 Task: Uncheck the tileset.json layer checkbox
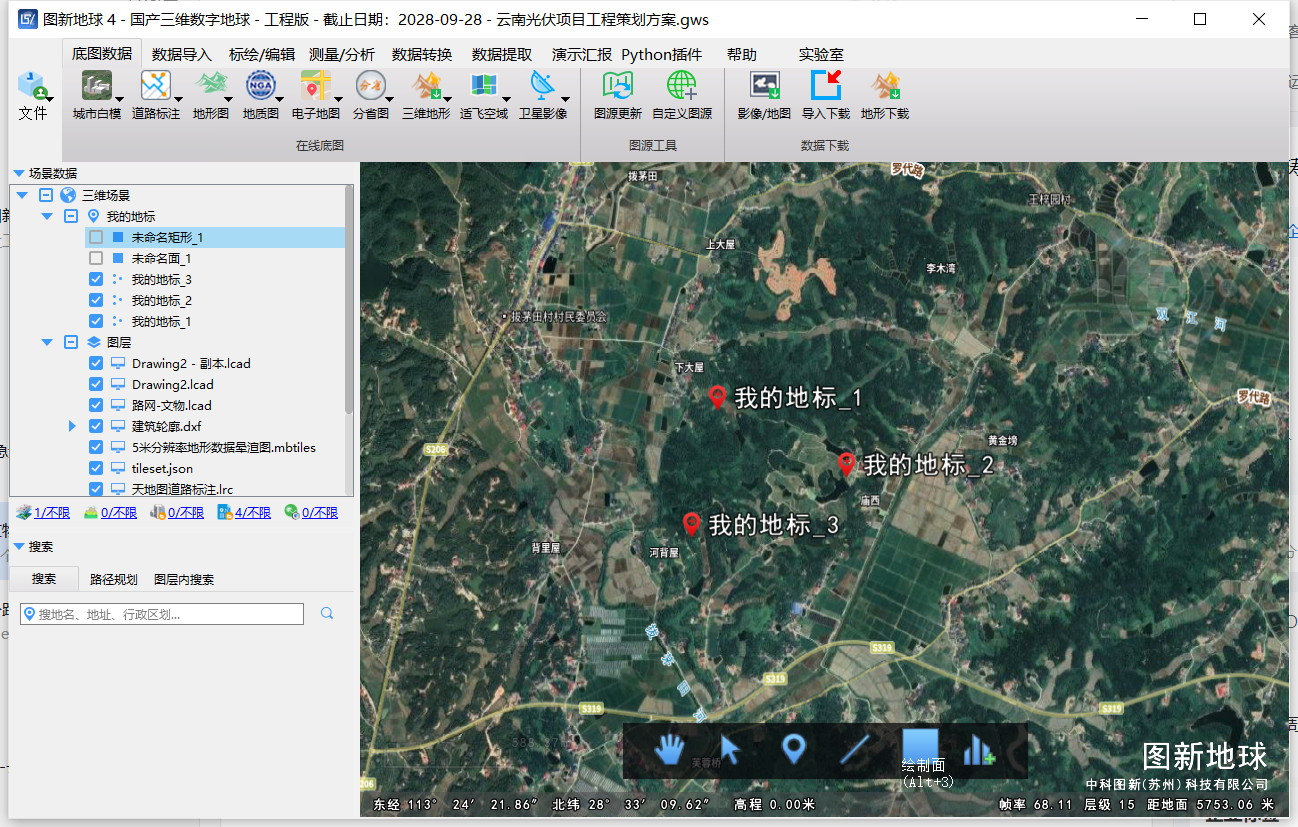click(x=96, y=468)
